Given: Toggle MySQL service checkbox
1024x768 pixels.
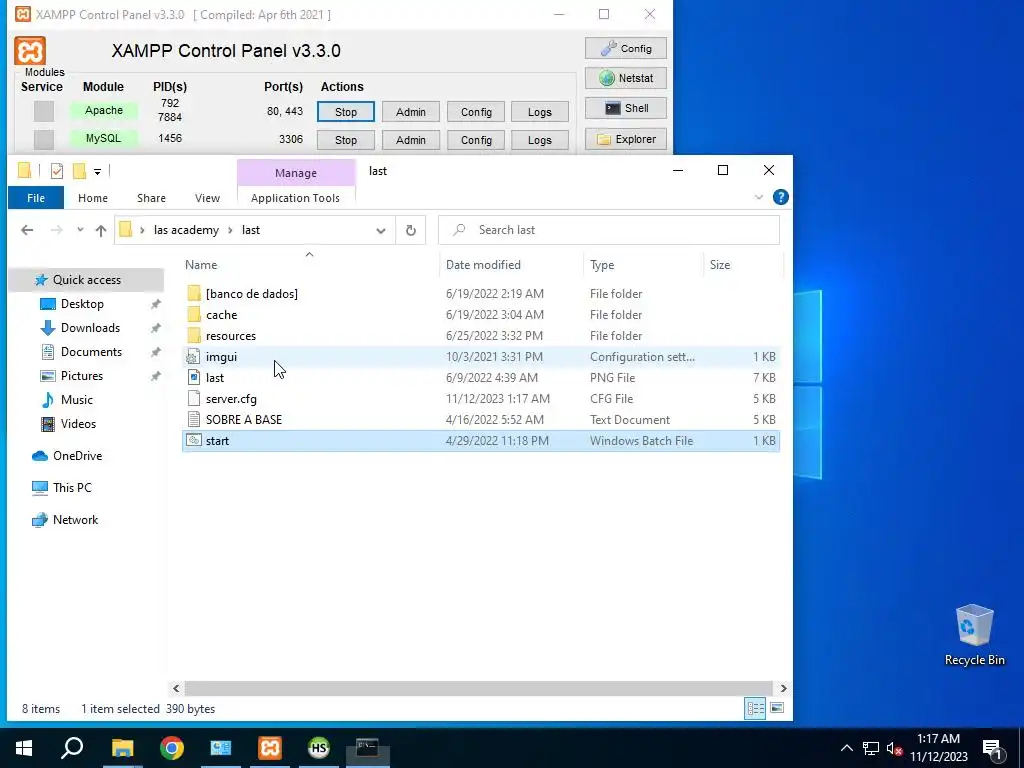Looking at the screenshot, I should pos(44,139).
